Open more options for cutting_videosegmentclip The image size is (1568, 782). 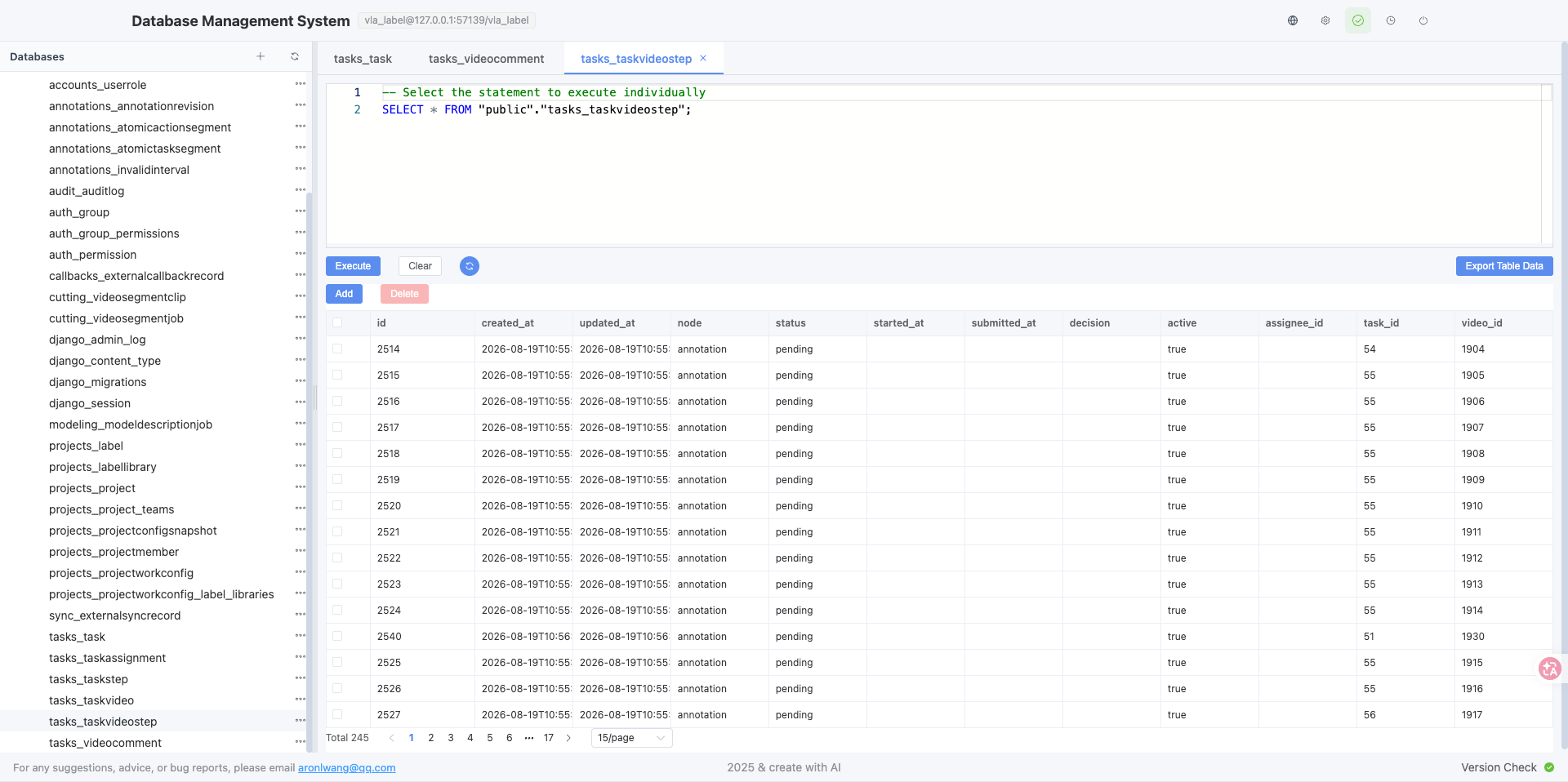pos(301,296)
